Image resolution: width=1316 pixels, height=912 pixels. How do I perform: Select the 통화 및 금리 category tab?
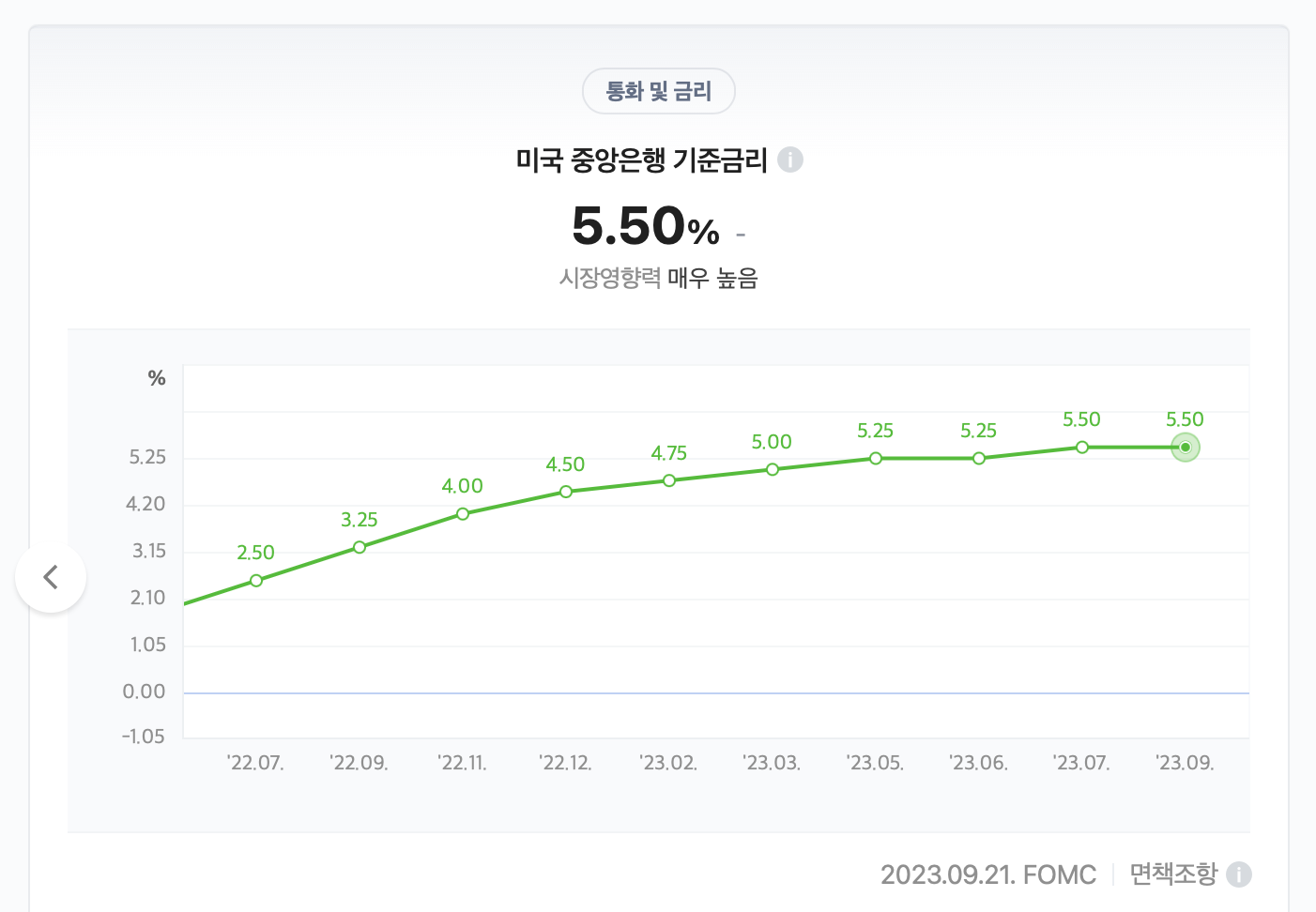[x=658, y=91]
